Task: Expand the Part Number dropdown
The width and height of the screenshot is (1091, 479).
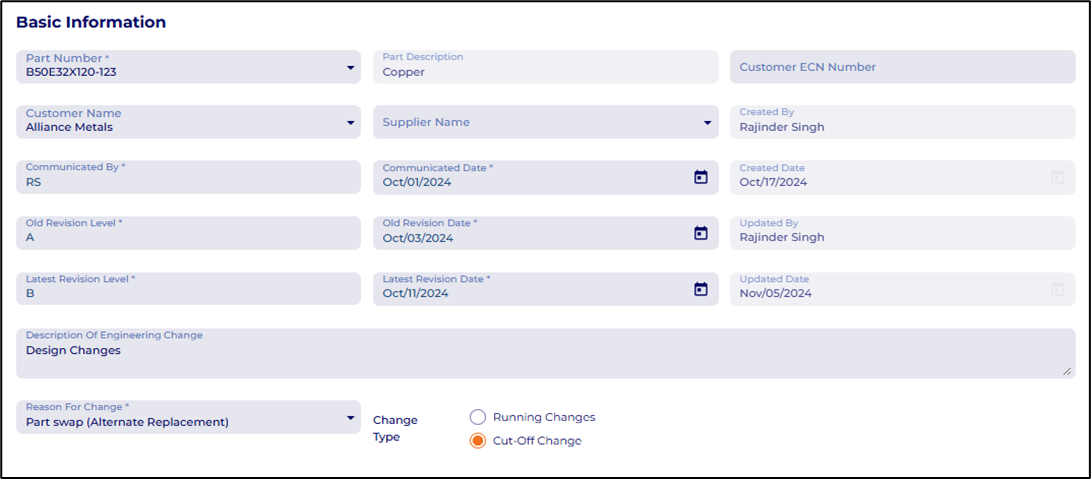Action: click(x=350, y=68)
